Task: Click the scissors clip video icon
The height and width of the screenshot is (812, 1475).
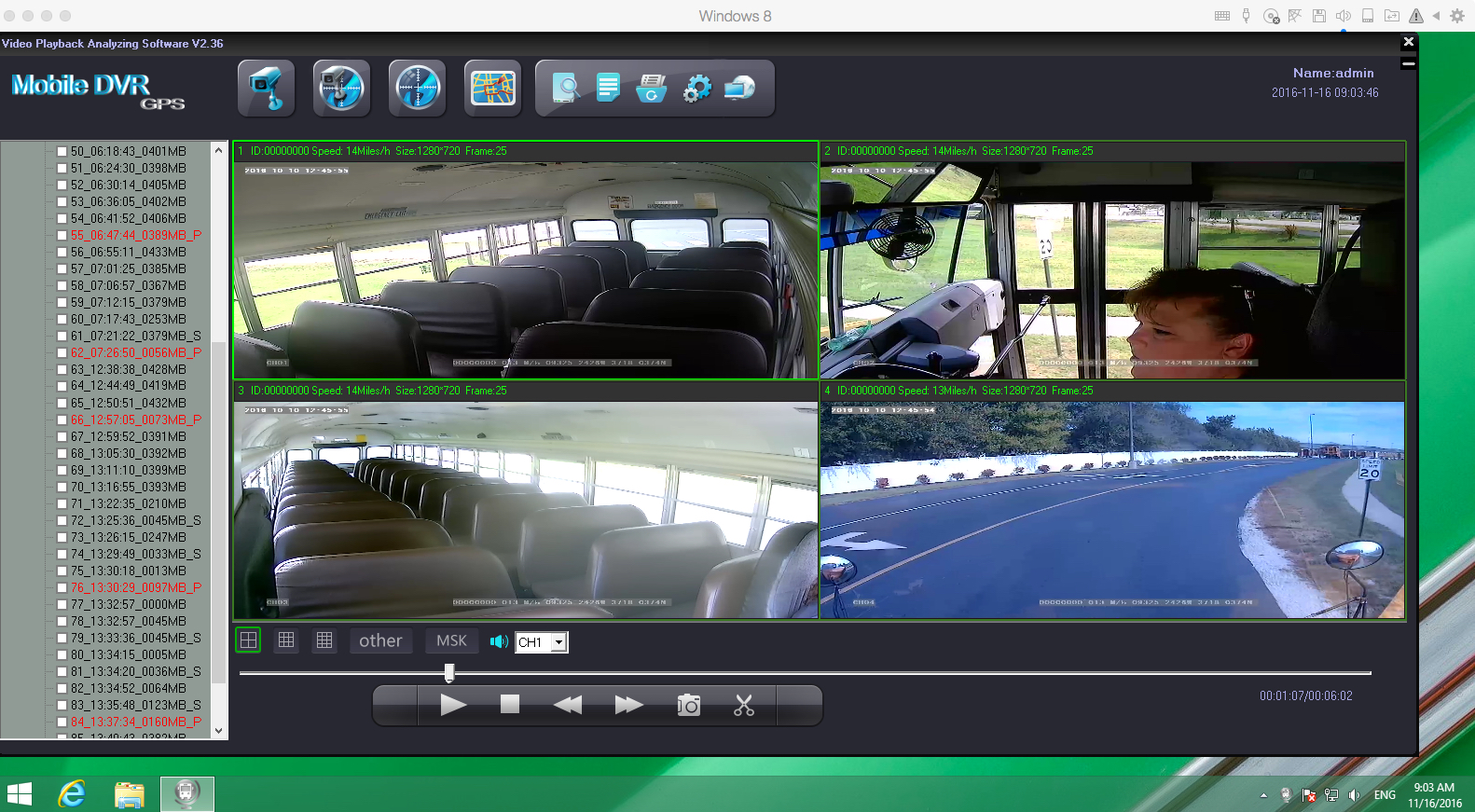Action: pos(743,706)
